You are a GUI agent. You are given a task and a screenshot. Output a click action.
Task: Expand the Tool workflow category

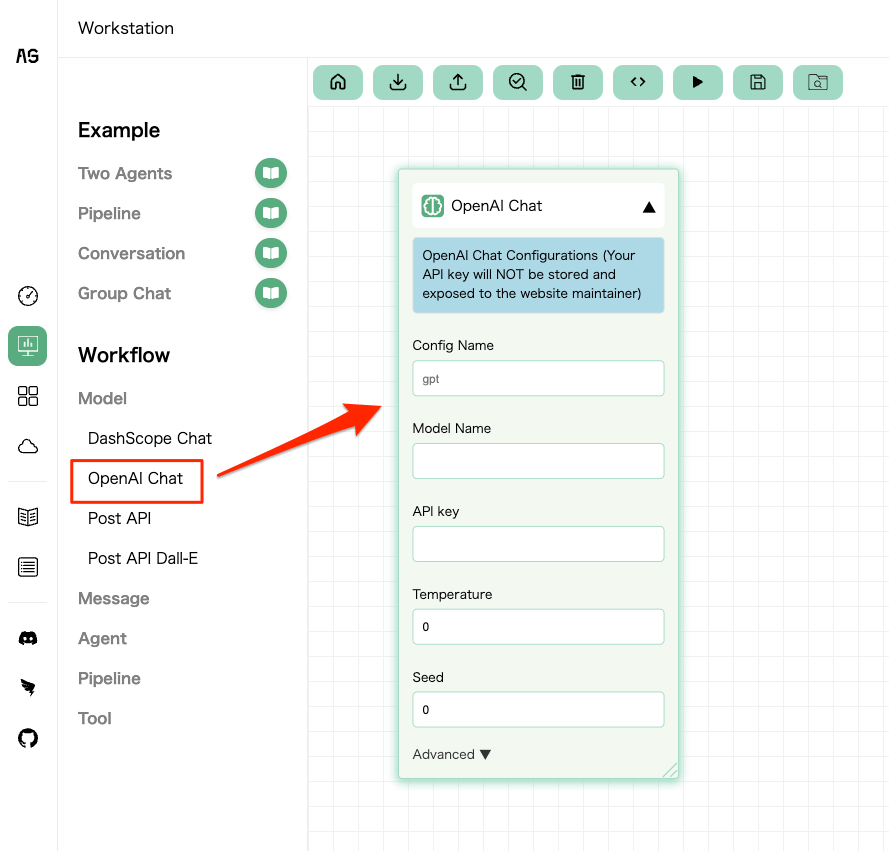95,718
